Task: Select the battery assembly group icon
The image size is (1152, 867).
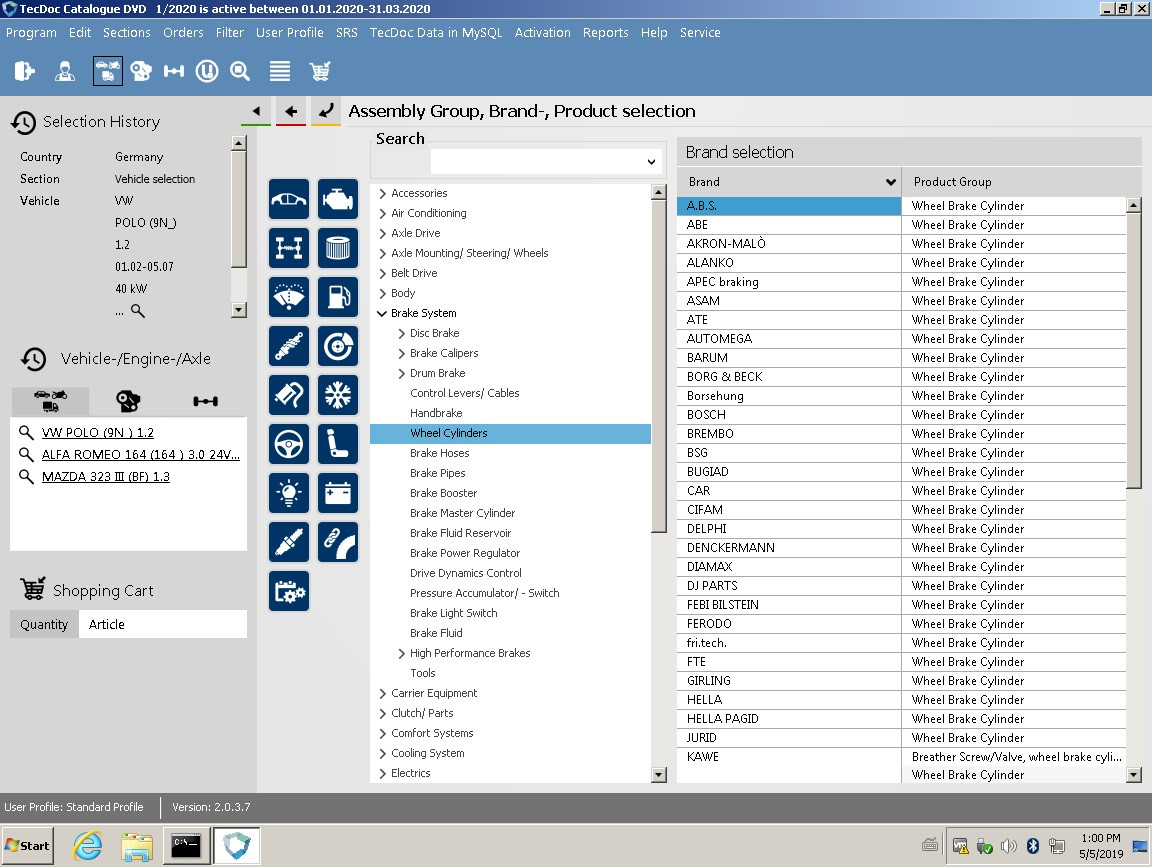Action: coord(338,493)
